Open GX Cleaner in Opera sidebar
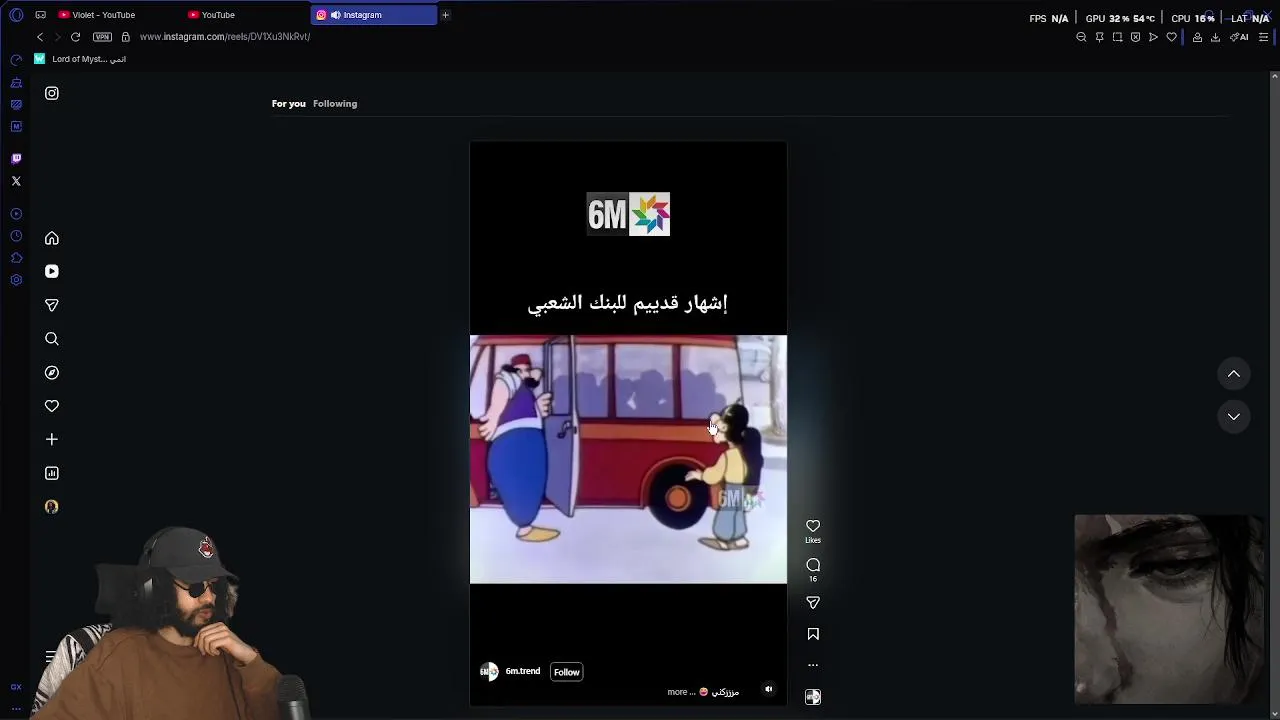This screenshot has height=720, width=1280. 16,83
